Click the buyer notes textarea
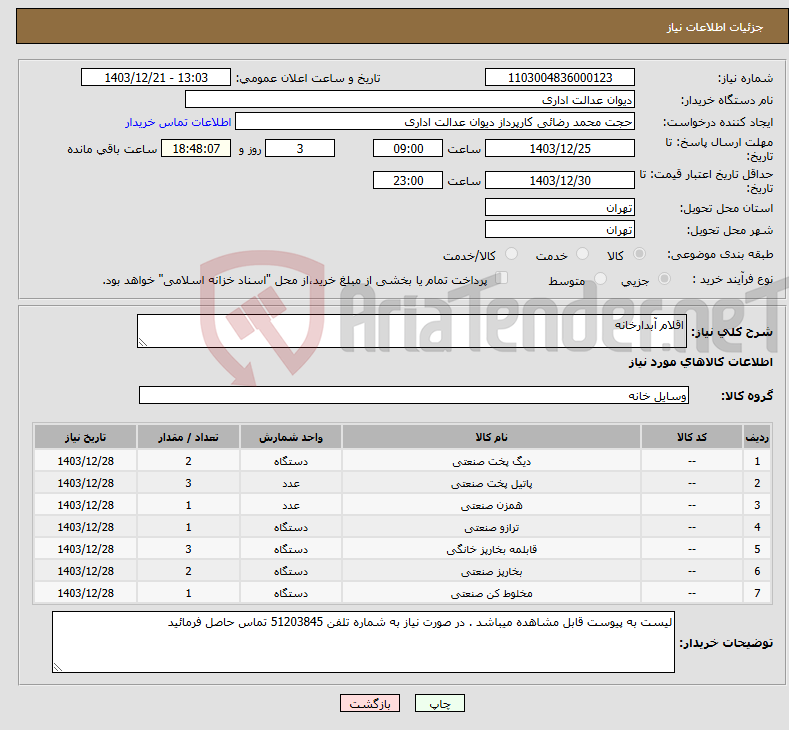 pos(363,642)
